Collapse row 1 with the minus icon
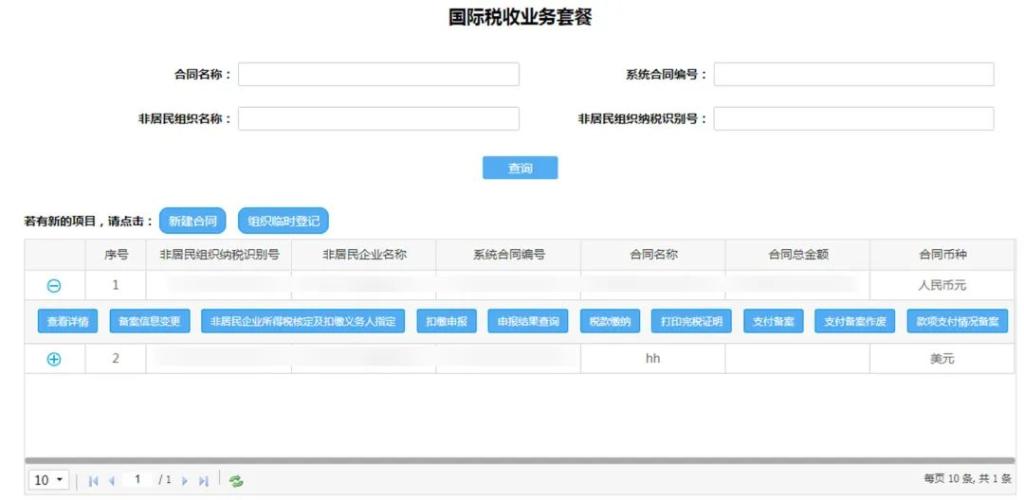The width and height of the screenshot is (1024, 500). pyautogui.click(x=54, y=286)
